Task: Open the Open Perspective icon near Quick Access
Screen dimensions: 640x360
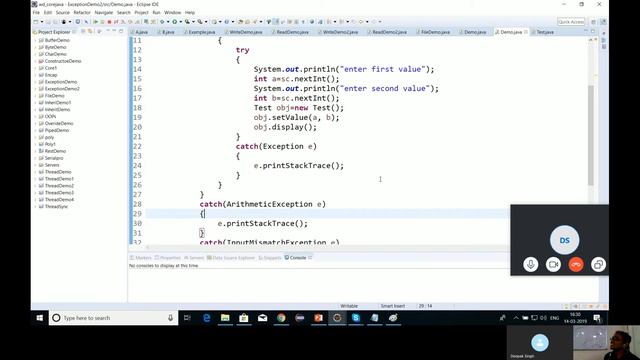Action: tap(594, 22)
